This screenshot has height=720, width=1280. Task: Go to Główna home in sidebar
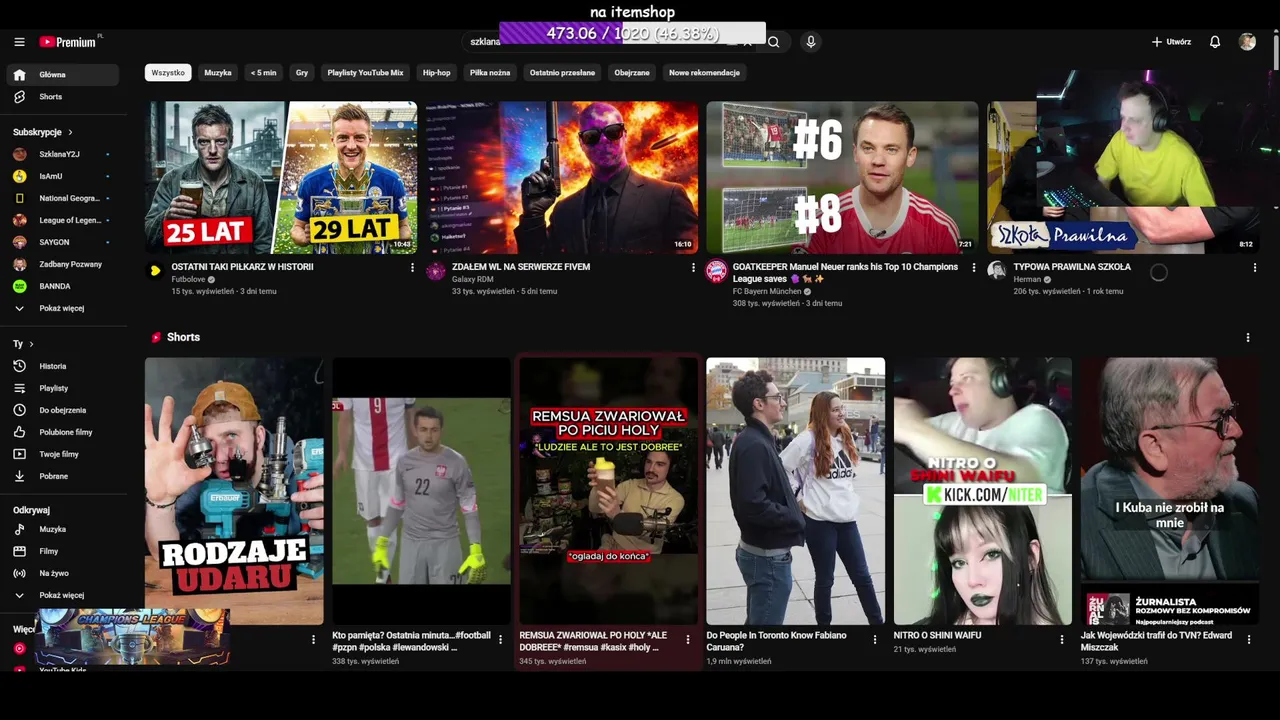[62, 75]
